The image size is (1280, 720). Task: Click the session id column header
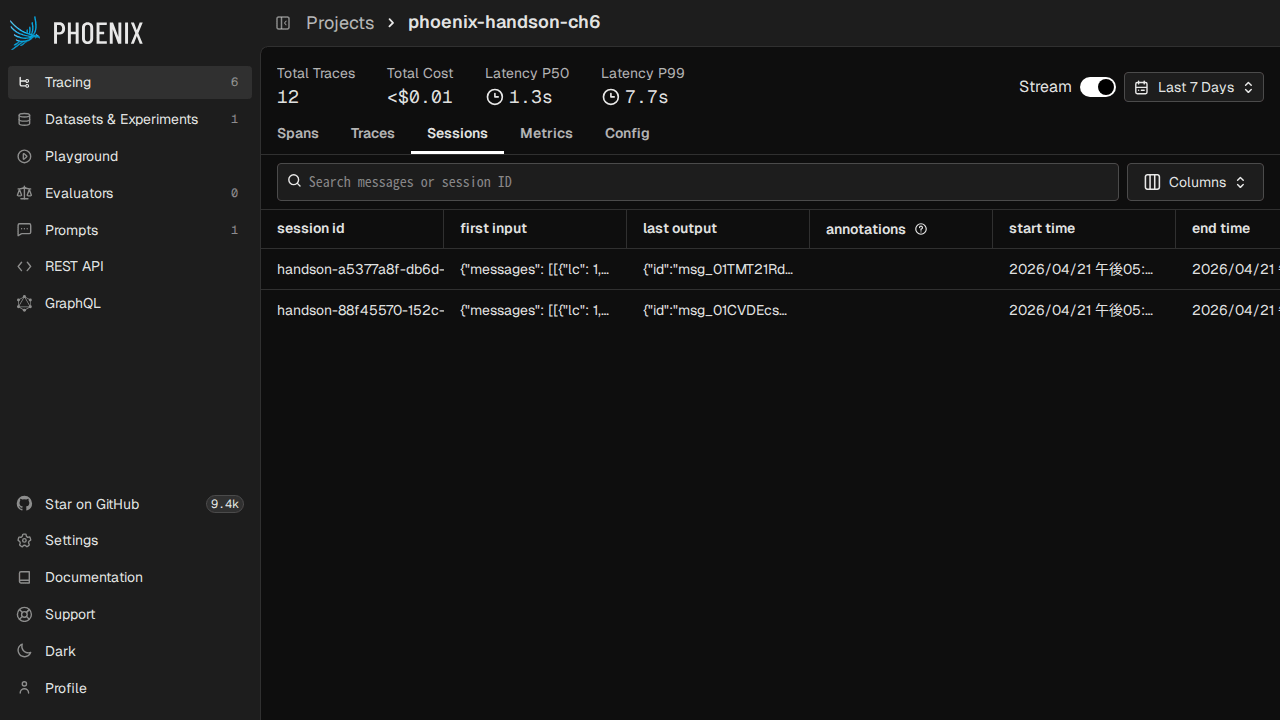[352, 229]
